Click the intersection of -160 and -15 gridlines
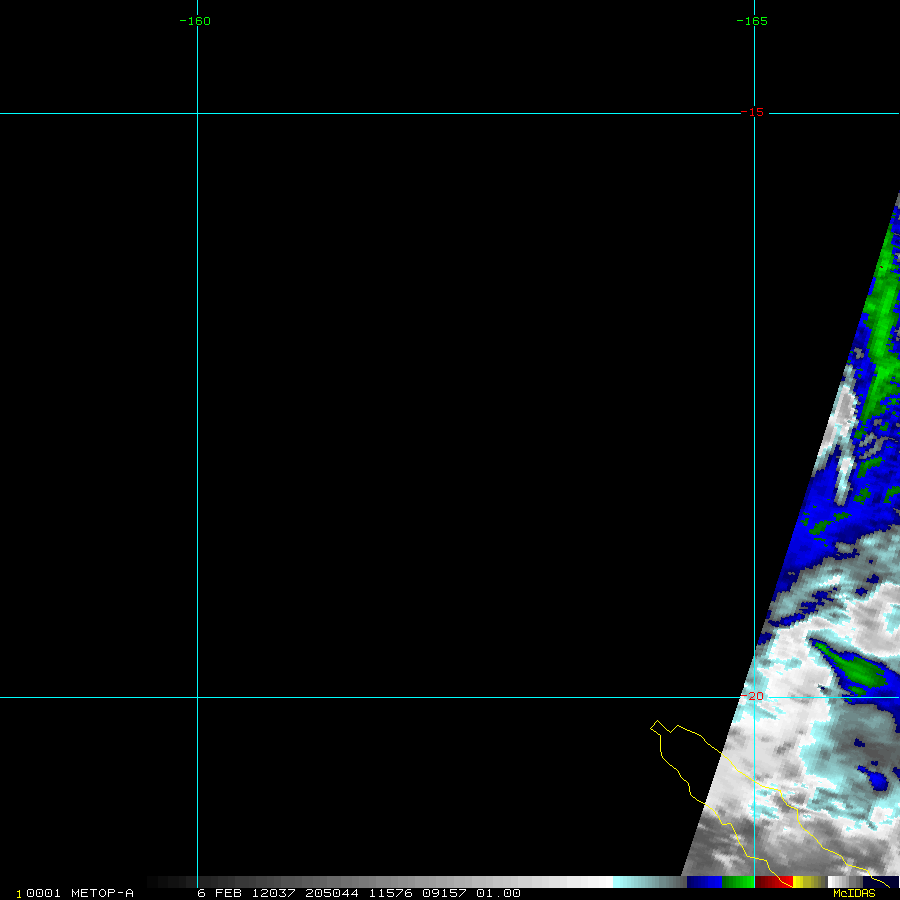Viewport: 900px width, 900px height. pyautogui.click(x=197, y=113)
